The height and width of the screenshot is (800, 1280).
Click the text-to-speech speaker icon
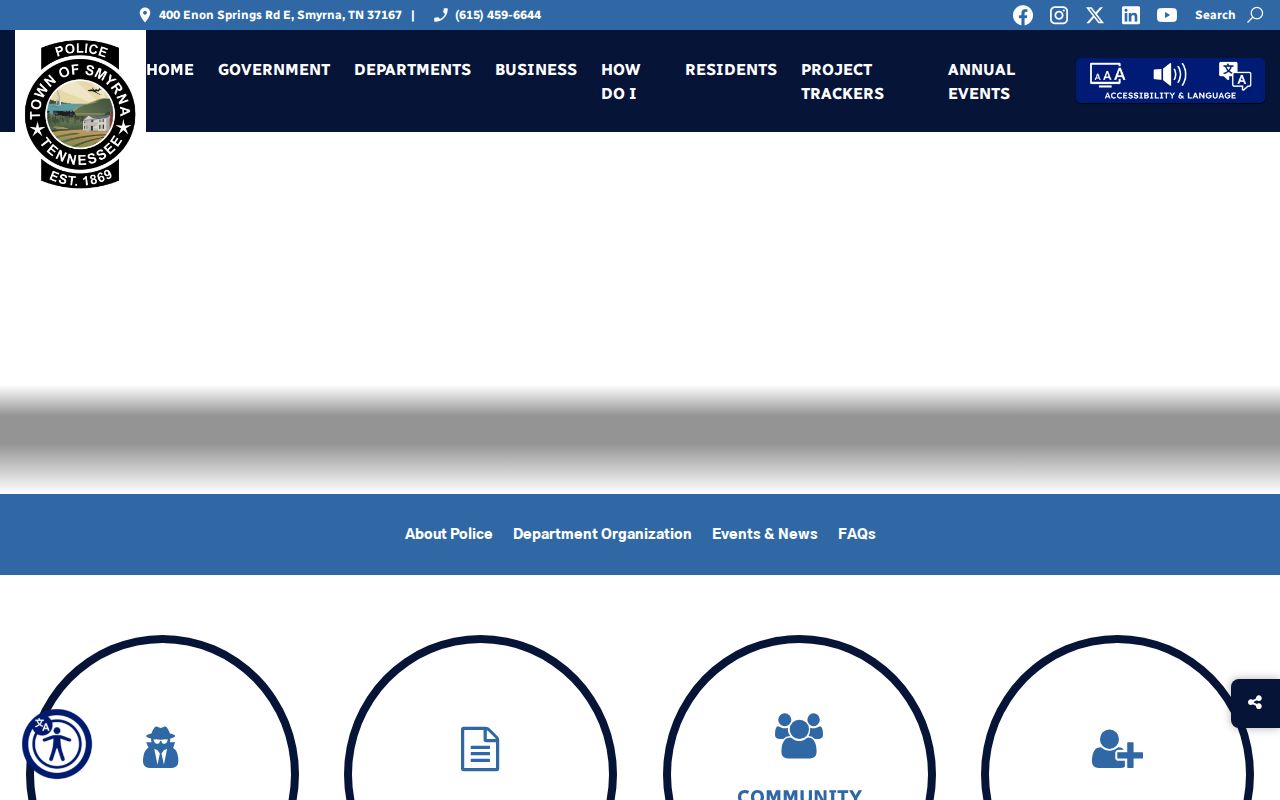point(1170,75)
